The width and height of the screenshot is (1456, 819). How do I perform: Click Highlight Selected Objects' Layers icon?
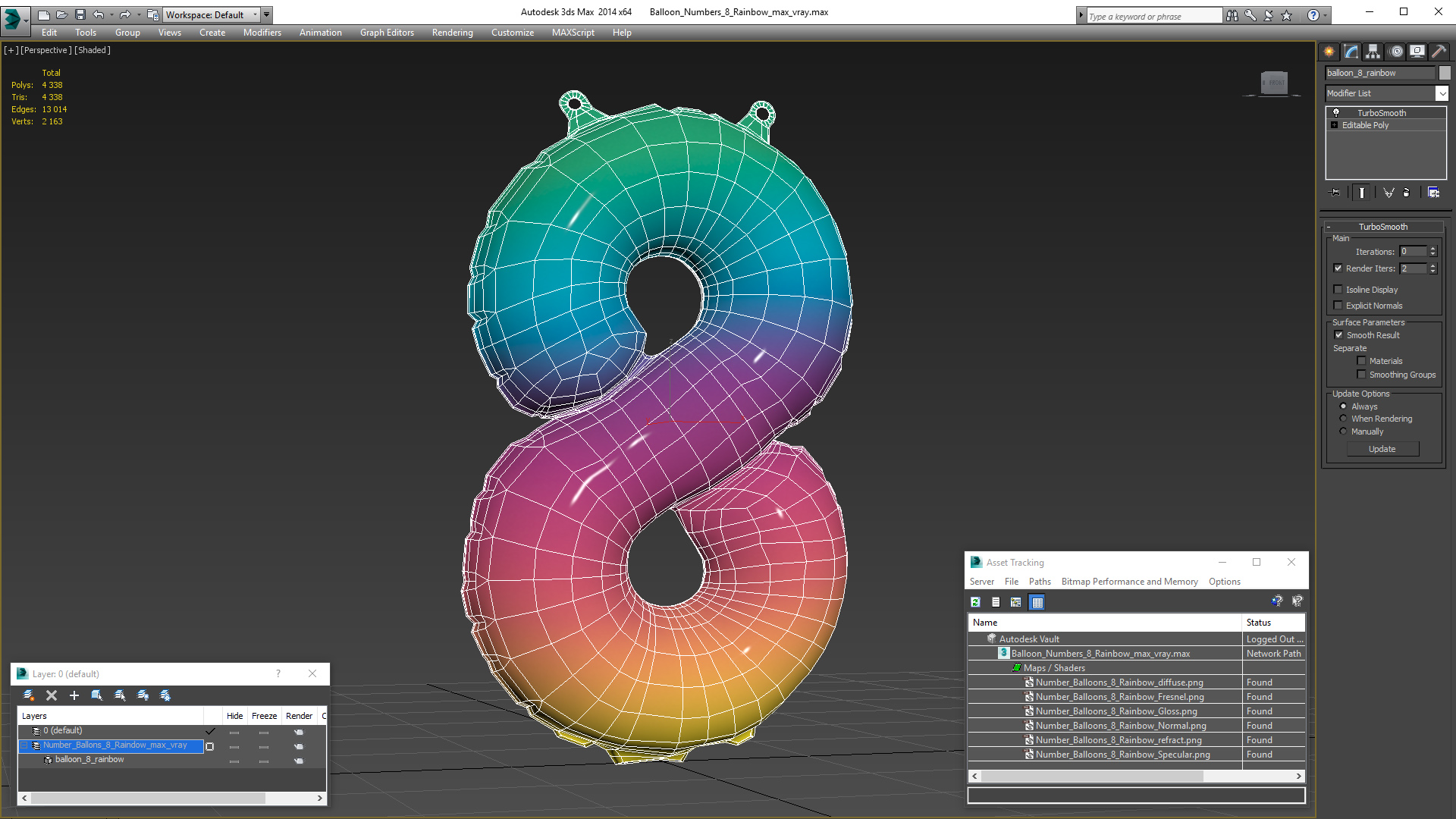[x=120, y=695]
